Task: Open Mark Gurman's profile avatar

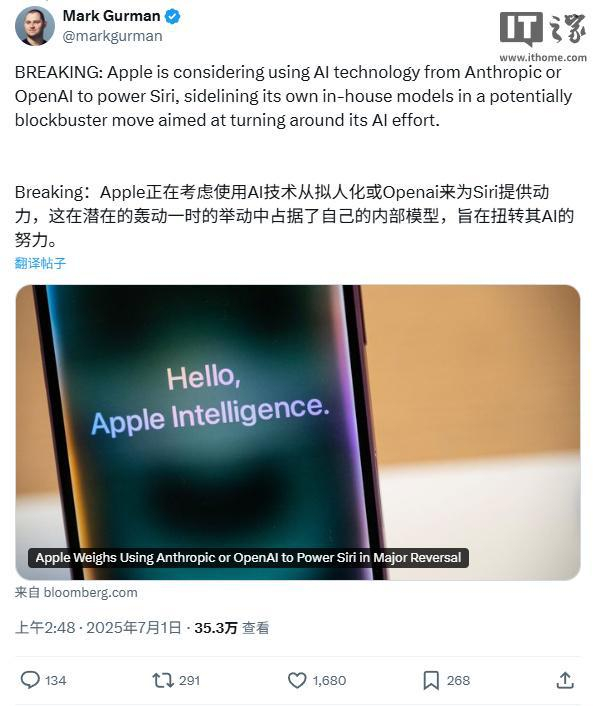Action: click(35, 26)
